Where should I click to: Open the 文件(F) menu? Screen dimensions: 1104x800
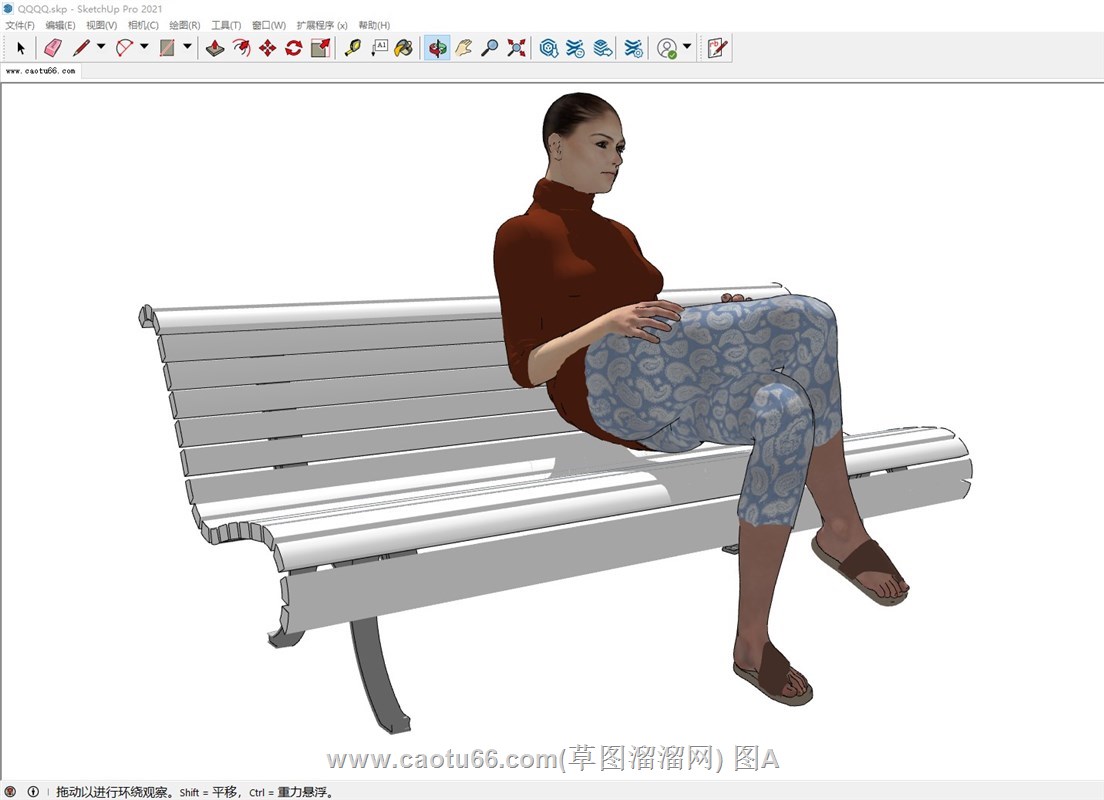click(20, 25)
